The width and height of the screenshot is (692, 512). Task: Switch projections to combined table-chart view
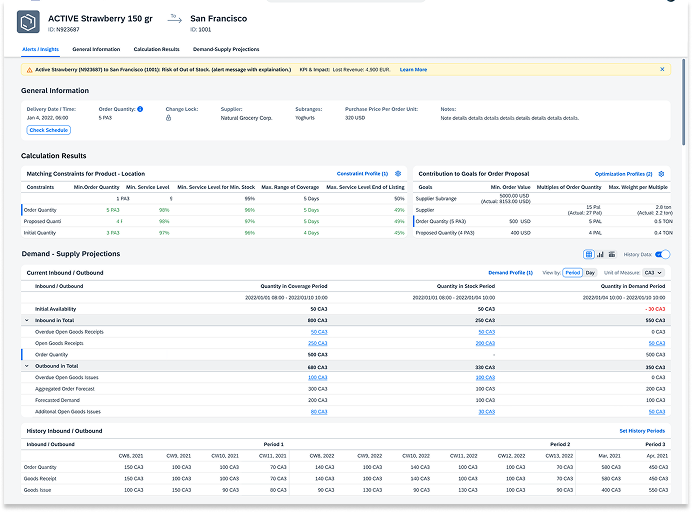(612, 254)
